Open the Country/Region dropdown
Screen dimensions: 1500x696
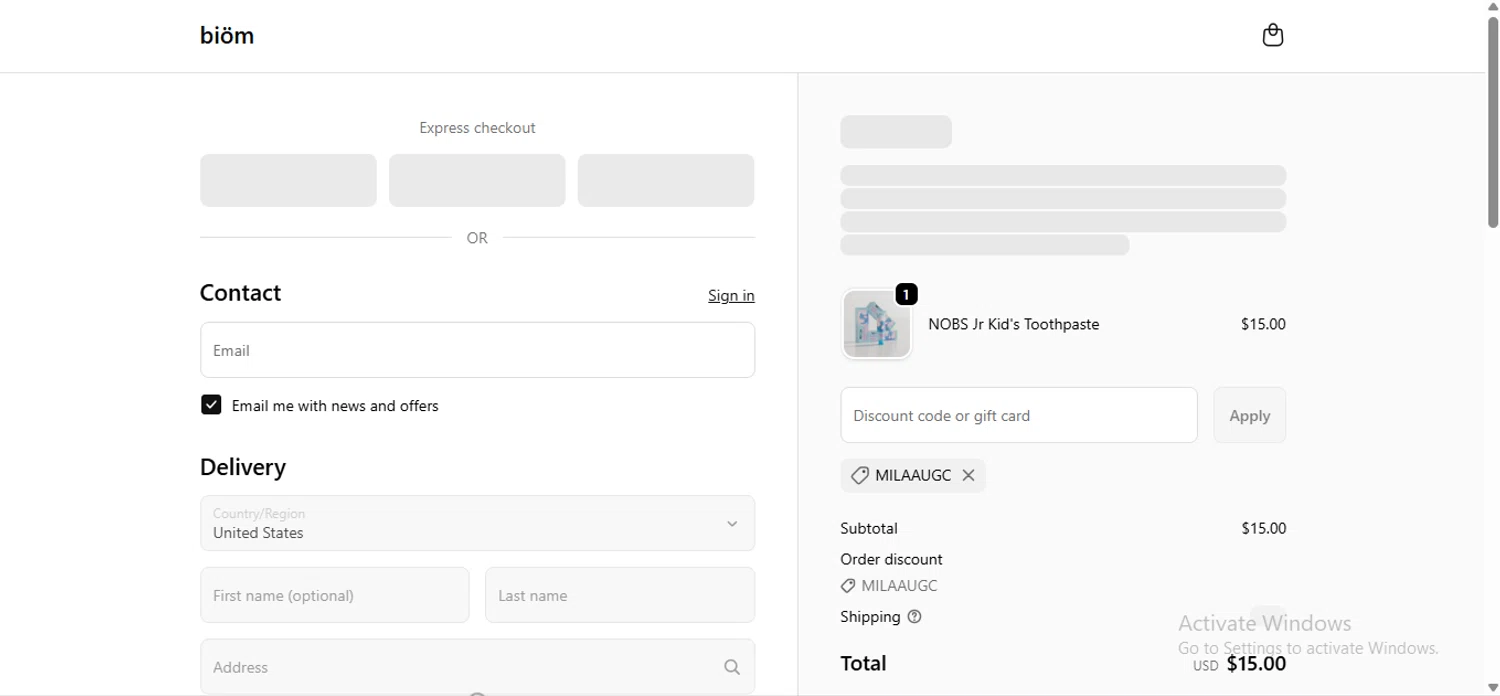pos(477,523)
